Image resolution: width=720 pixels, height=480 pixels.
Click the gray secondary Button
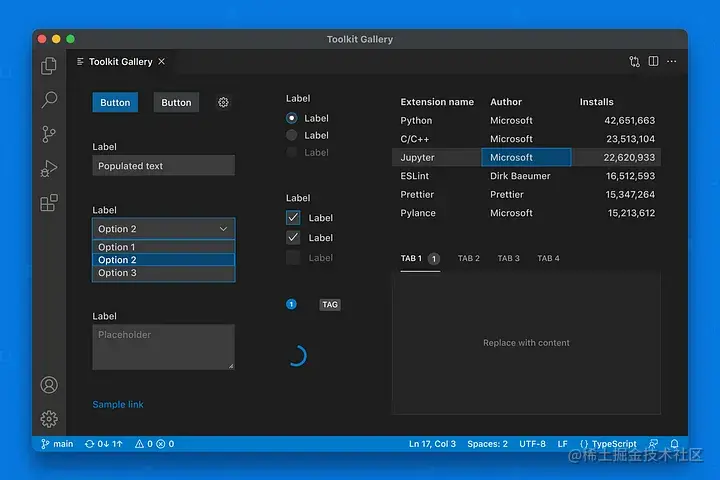click(176, 102)
